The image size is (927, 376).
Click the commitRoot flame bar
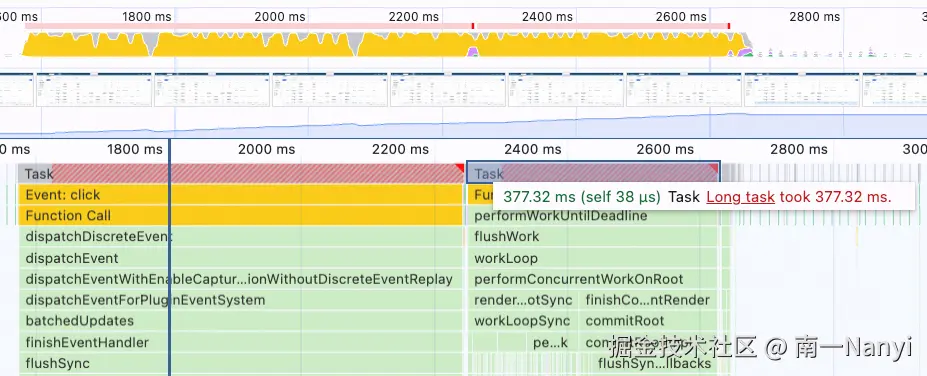coord(648,321)
